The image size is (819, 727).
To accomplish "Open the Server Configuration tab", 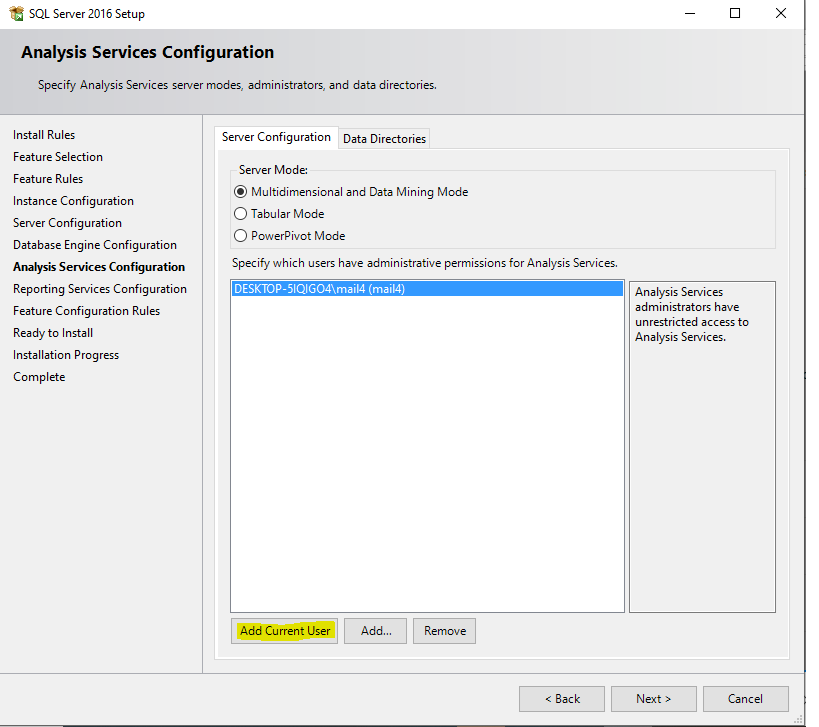I will (277, 137).
